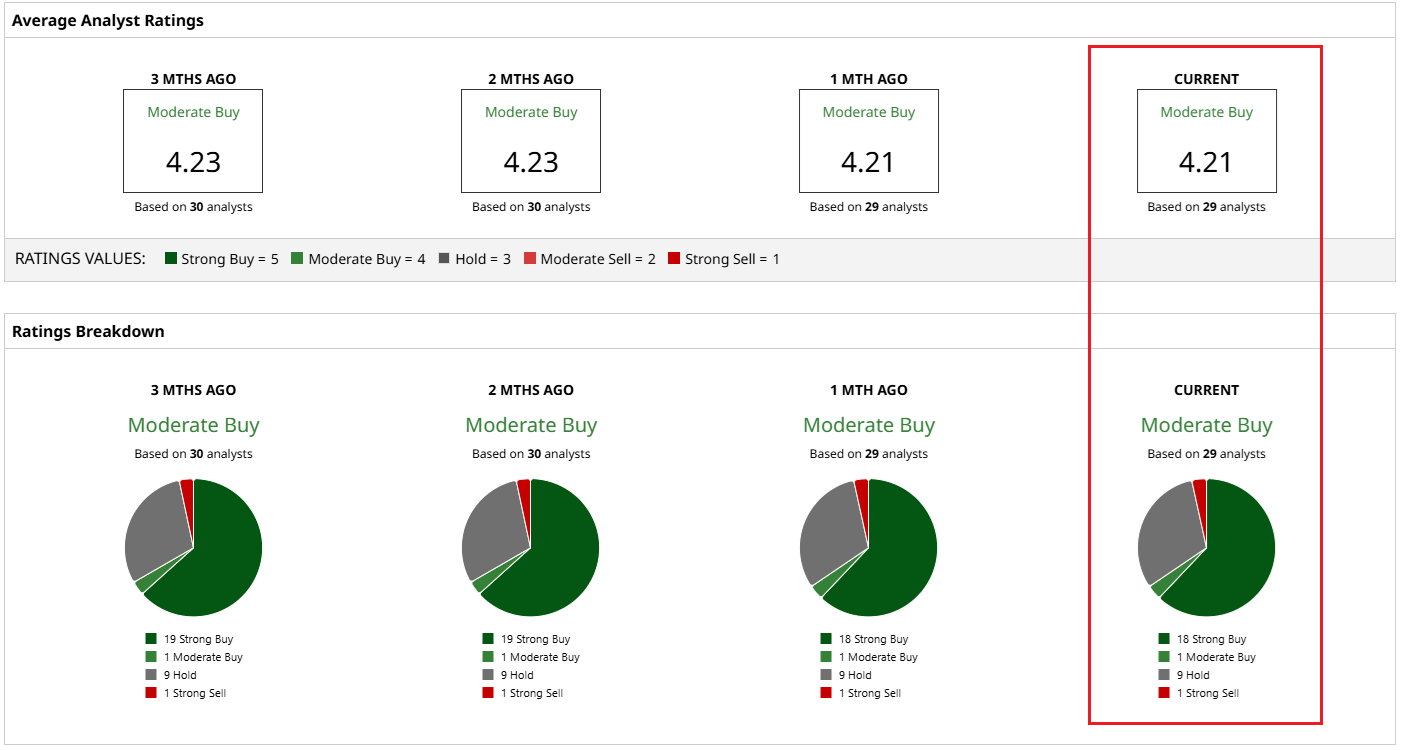Click 'Moderate Sell = 2' legend text
This screenshot has width=1402, height=750.
[598, 259]
